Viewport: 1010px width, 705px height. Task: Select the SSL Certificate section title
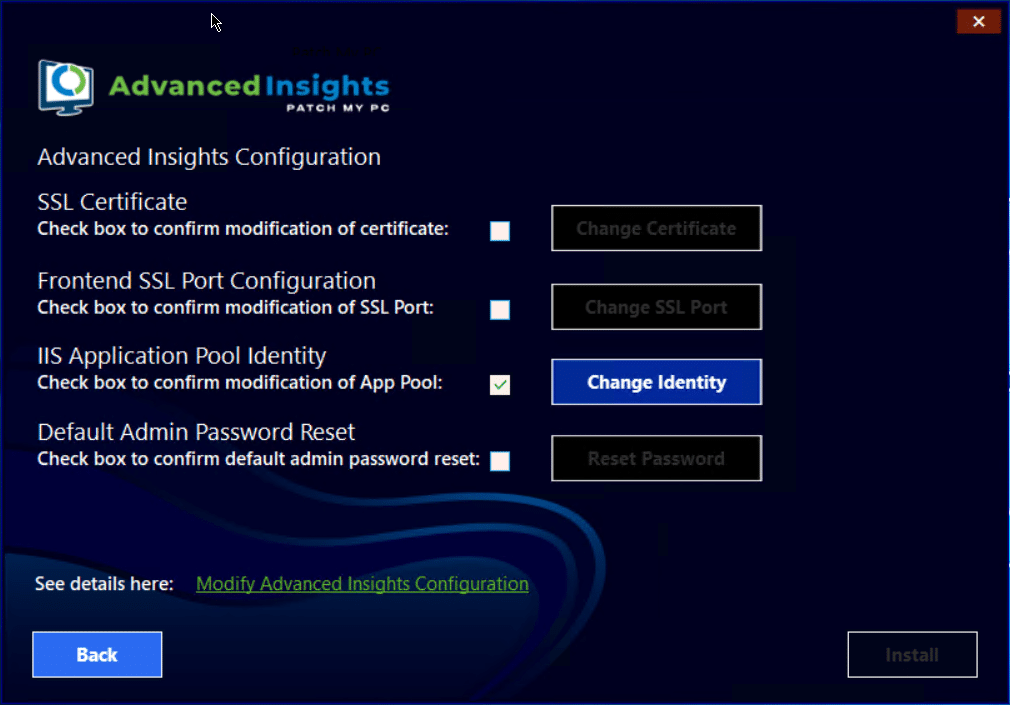(112, 202)
